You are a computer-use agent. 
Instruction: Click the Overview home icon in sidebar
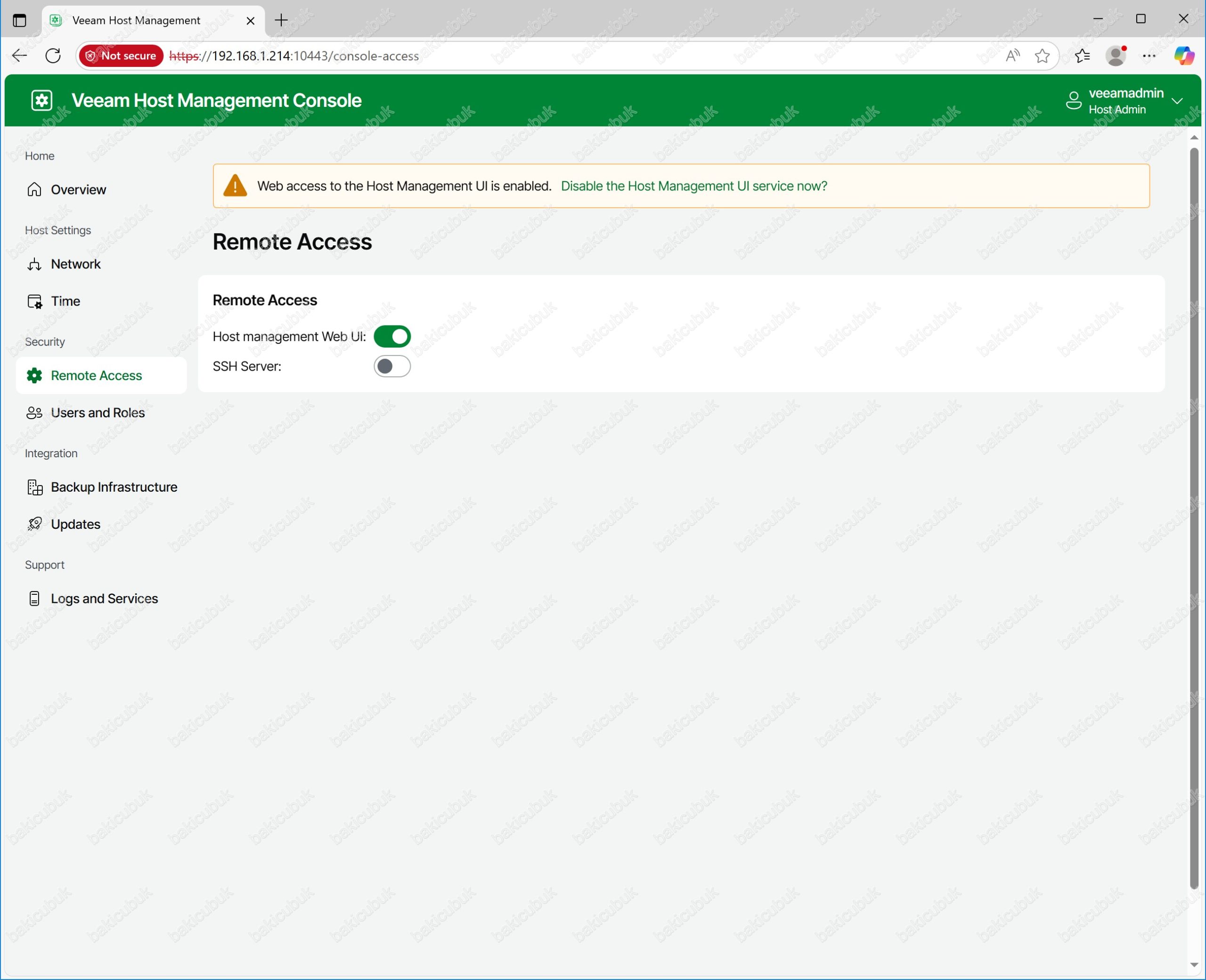[x=34, y=189]
